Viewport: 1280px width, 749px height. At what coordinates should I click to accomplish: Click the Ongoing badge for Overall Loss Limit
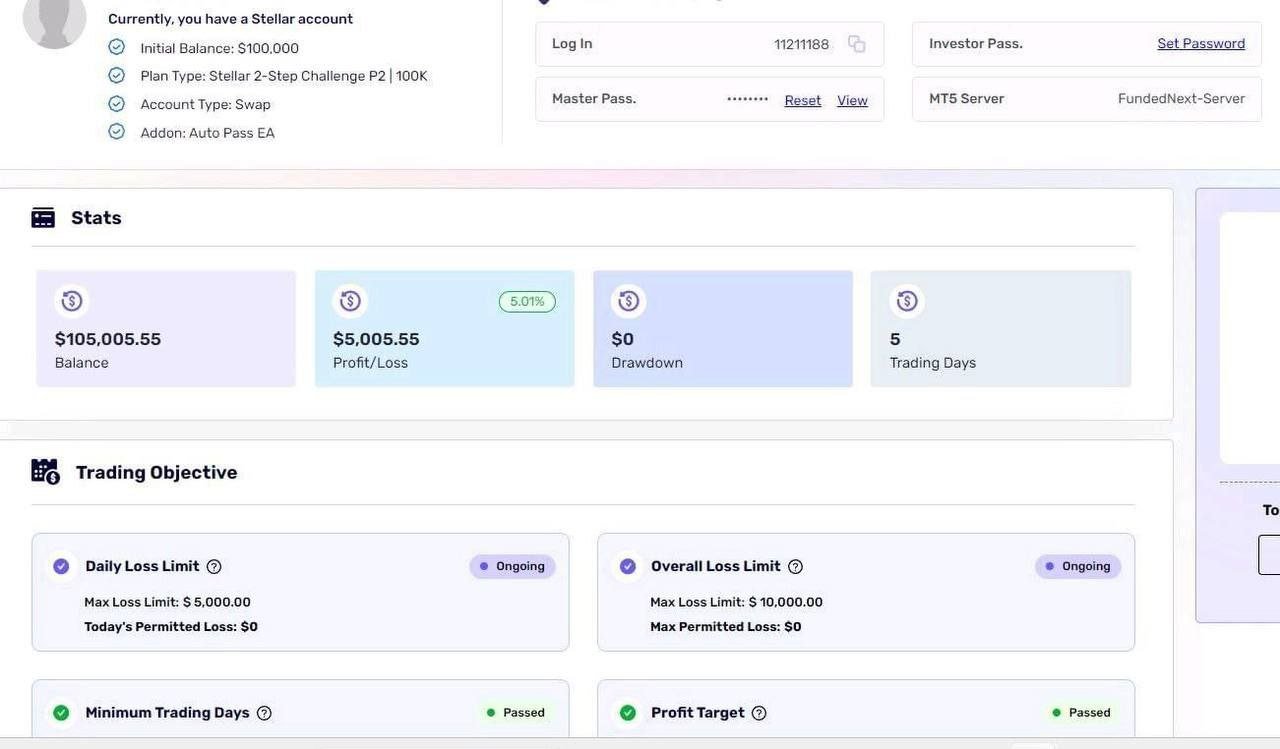1078,567
